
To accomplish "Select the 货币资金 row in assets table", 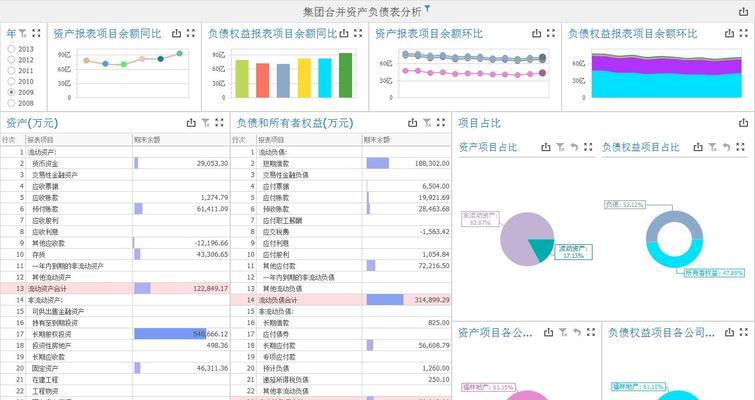I will [x=115, y=164].
